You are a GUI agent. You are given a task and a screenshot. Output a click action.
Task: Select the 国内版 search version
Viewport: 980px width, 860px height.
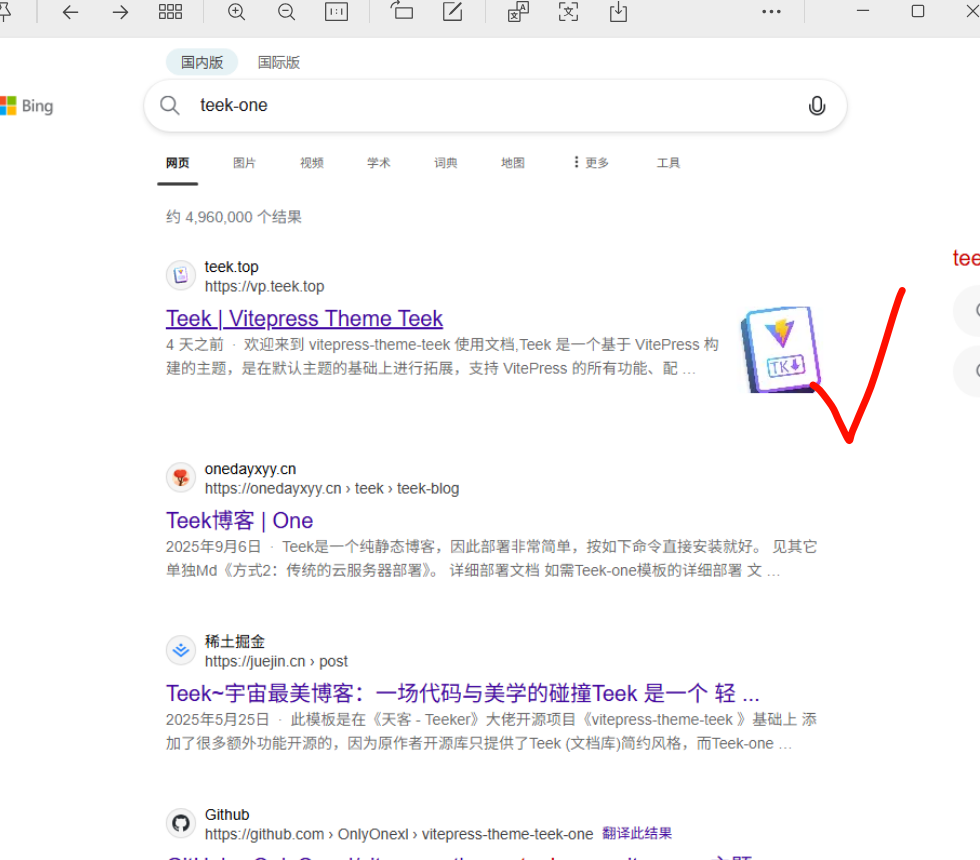202,62
